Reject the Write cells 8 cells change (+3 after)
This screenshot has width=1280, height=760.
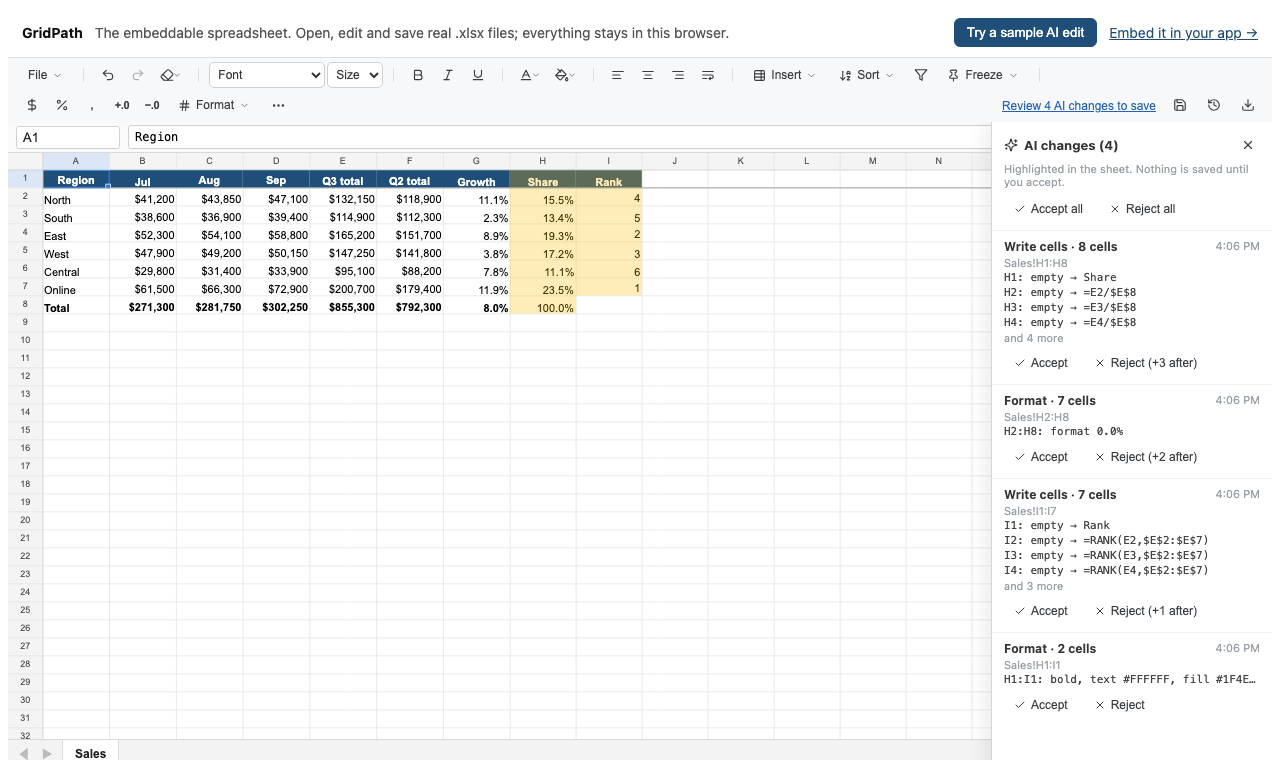[1146, 363]
